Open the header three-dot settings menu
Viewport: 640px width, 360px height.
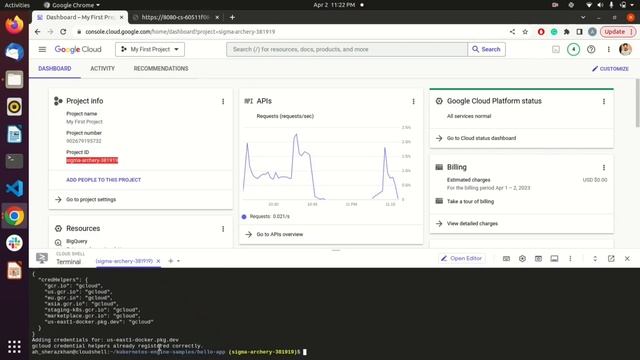point(608,49)
